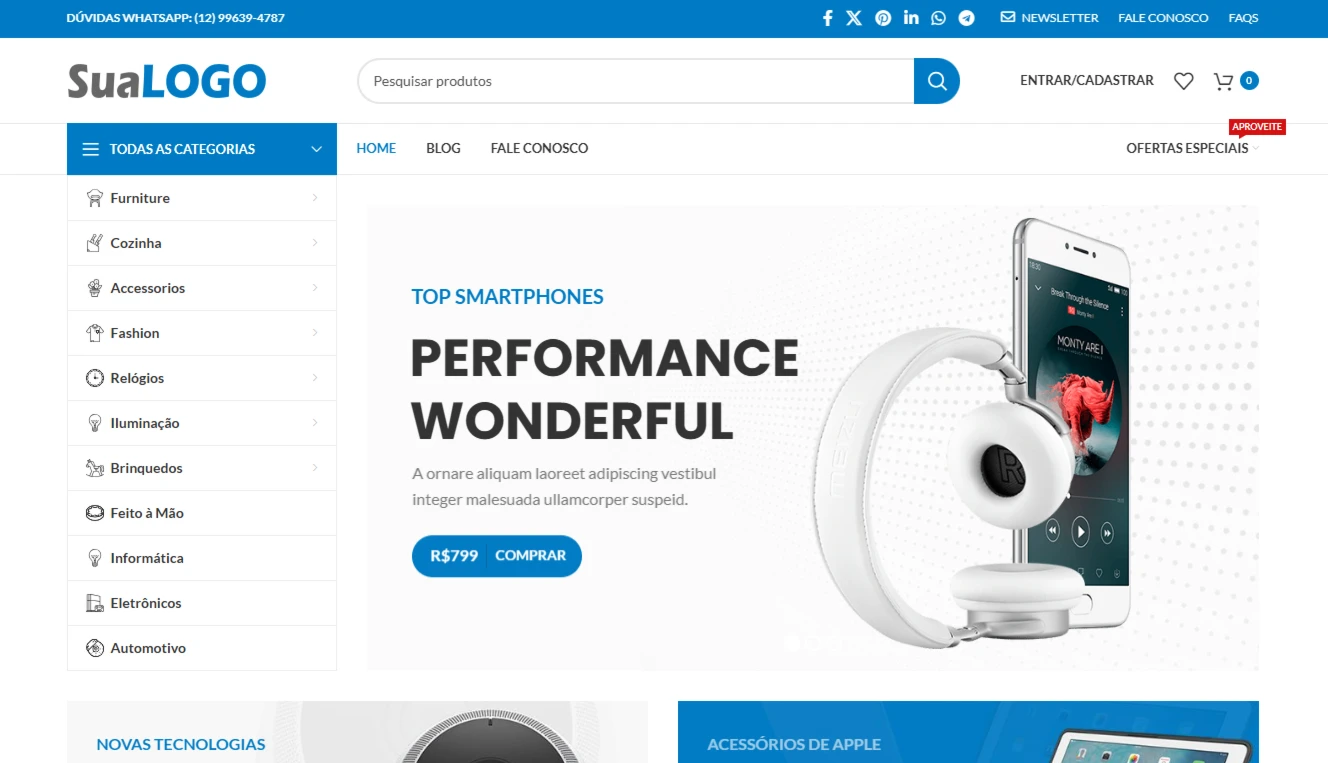Select the Eletrônicos category
The width and height of the screenshot is (1328, 763).
202,603
